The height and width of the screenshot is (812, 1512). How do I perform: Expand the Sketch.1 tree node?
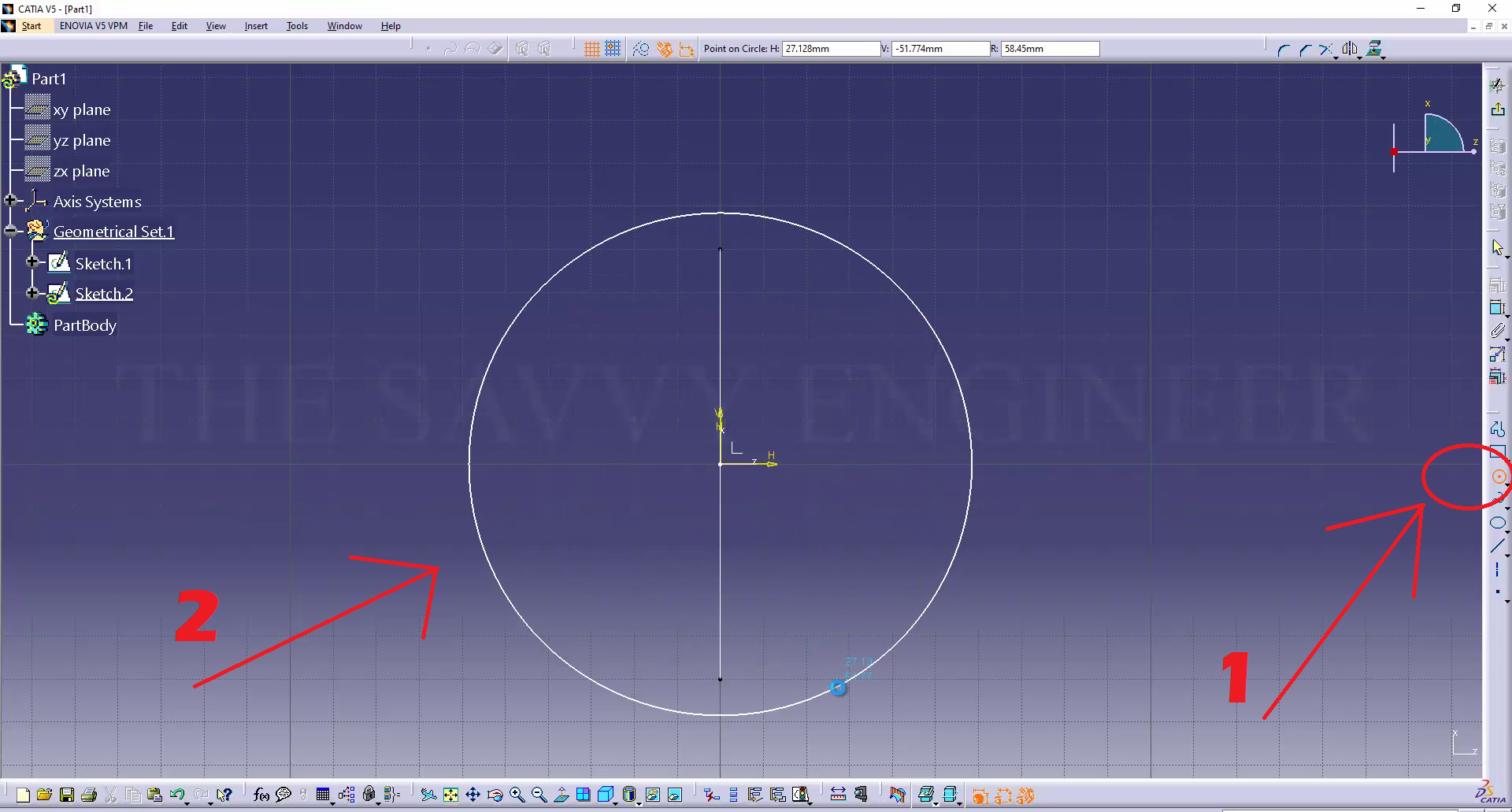(32, 262)
